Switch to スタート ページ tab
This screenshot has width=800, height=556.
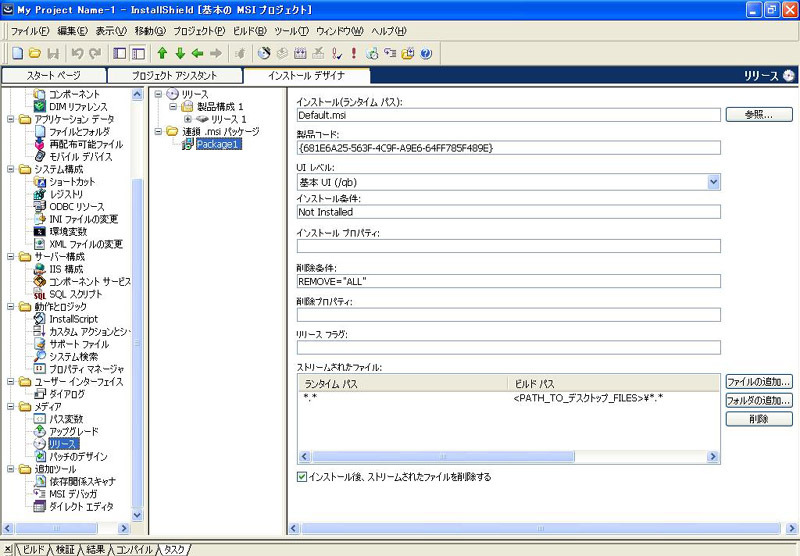click(54, 75)
